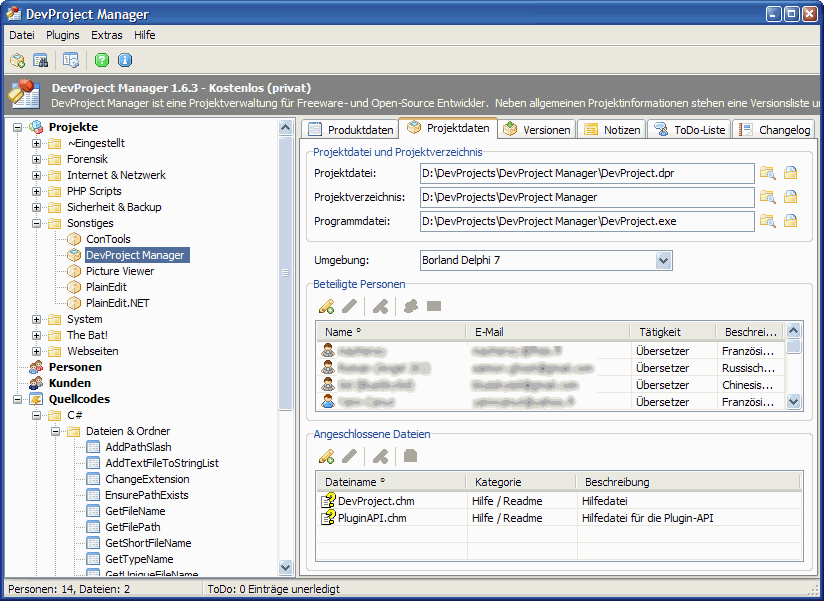Switch to the Versionen tab
This screenshot has height=601, width=824.
(537, 130)
